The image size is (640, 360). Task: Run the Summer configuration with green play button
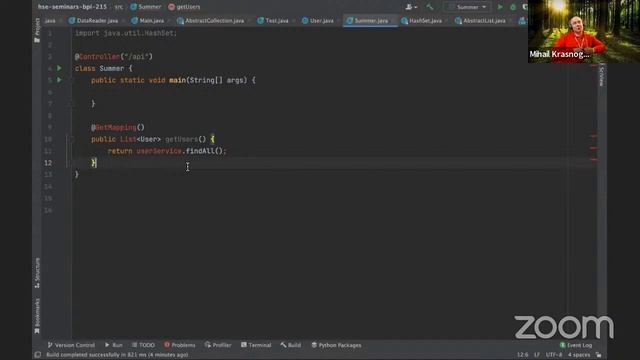click(x=500, y=7)
